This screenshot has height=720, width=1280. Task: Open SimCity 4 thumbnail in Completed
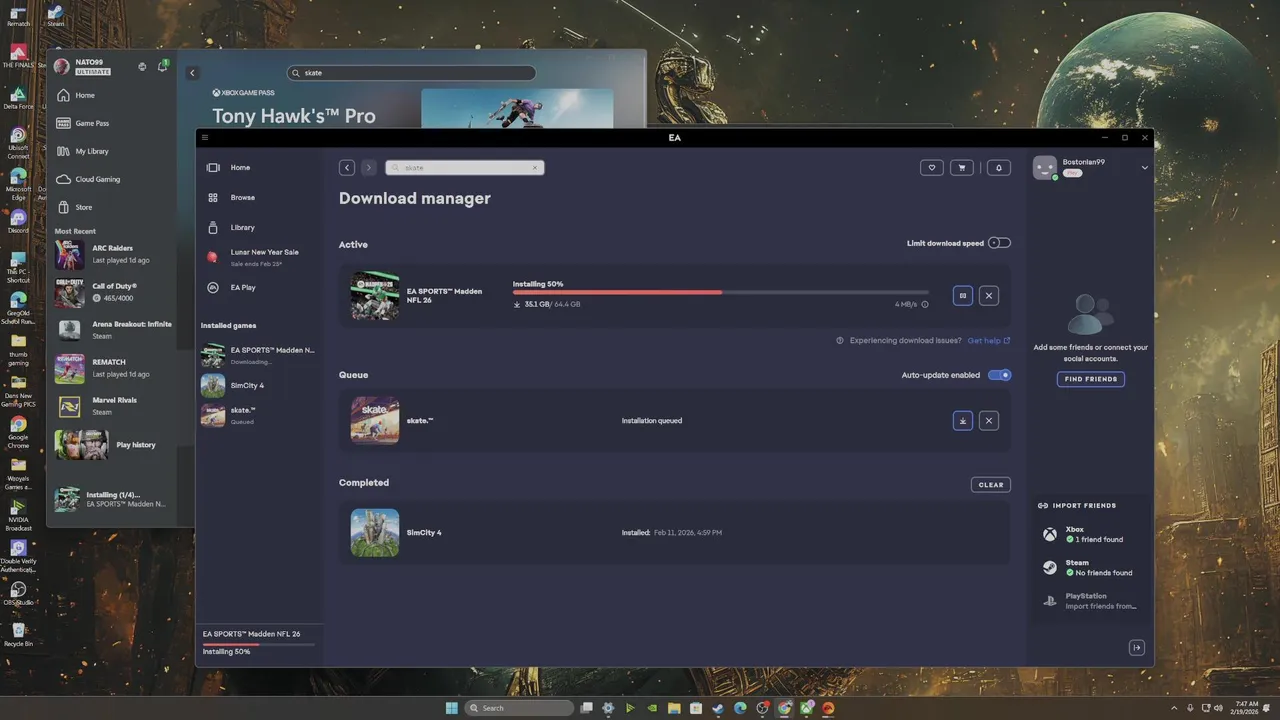coord(375,533)
